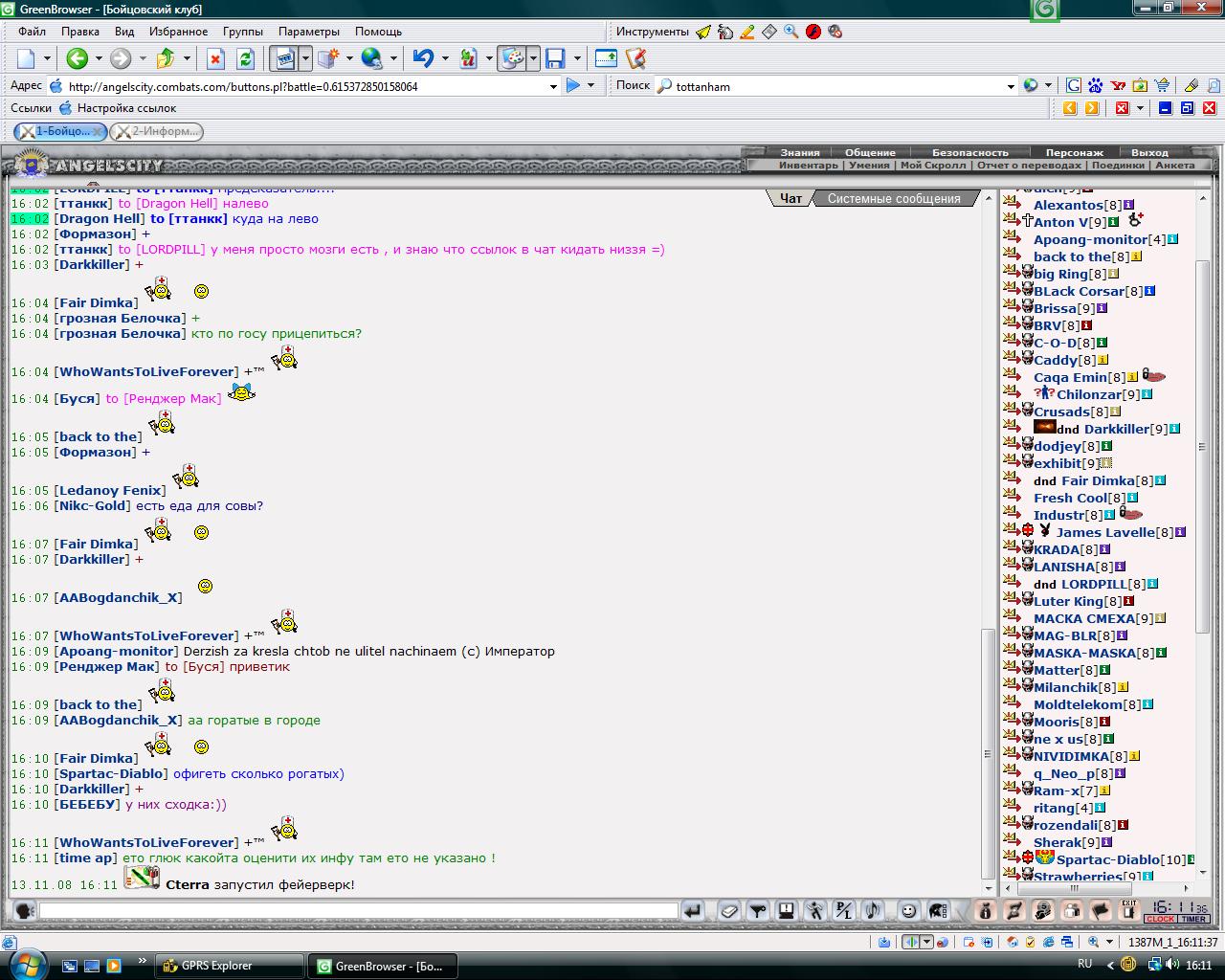Screen dimensions: 1225x980
Task: Click the eraser clear chat icon
Action: point(729,911)
